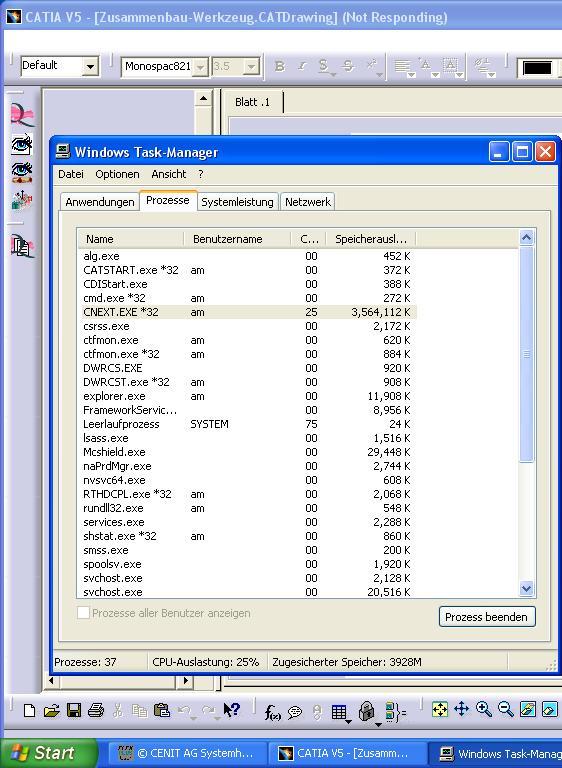
Task: Click the Fit All In icon
Action: 440,709
